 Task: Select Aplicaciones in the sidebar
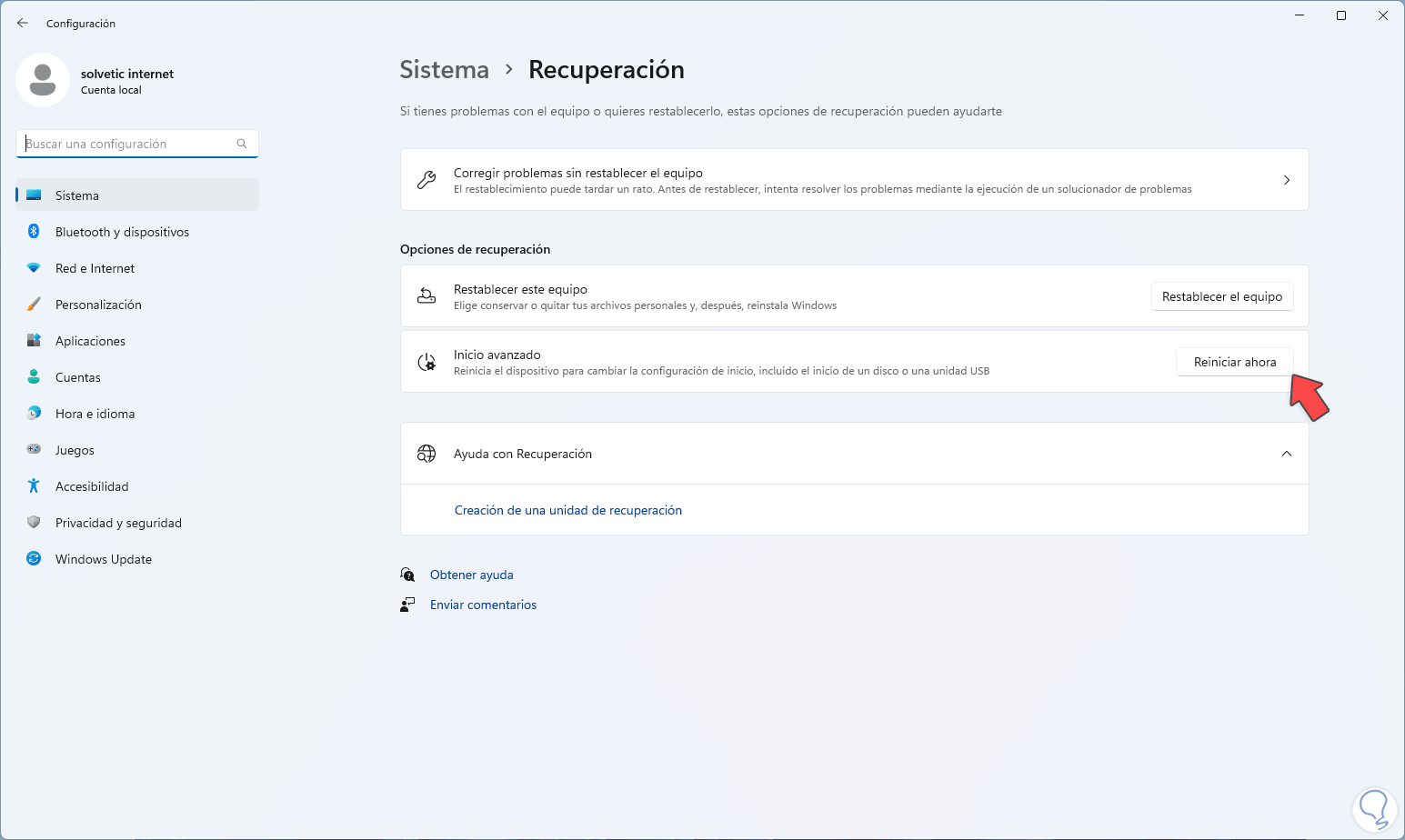[90, 341]
